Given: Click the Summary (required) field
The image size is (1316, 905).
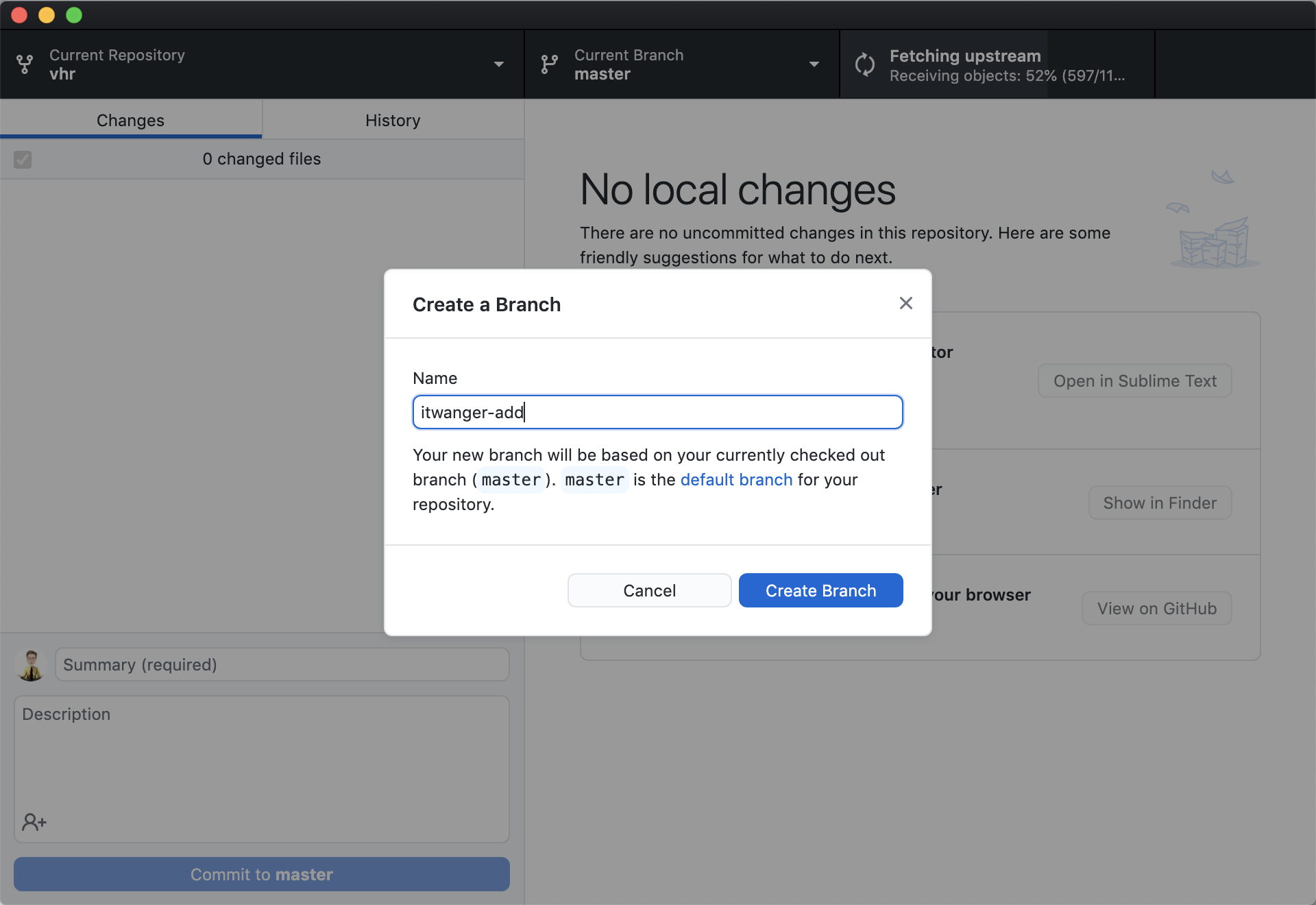Looking at the screenshot, I should pos(282,664).
